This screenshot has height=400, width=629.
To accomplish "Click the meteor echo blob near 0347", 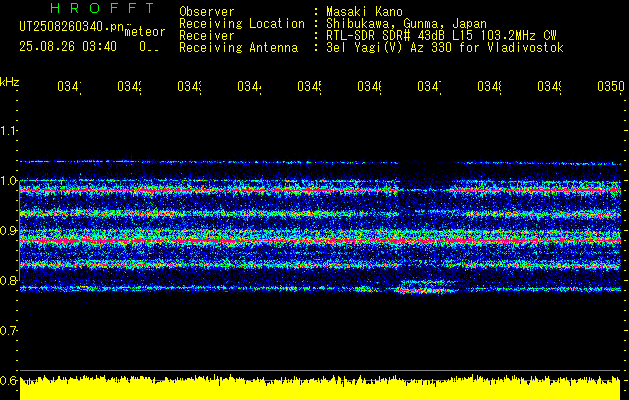I will coord(426,286).
